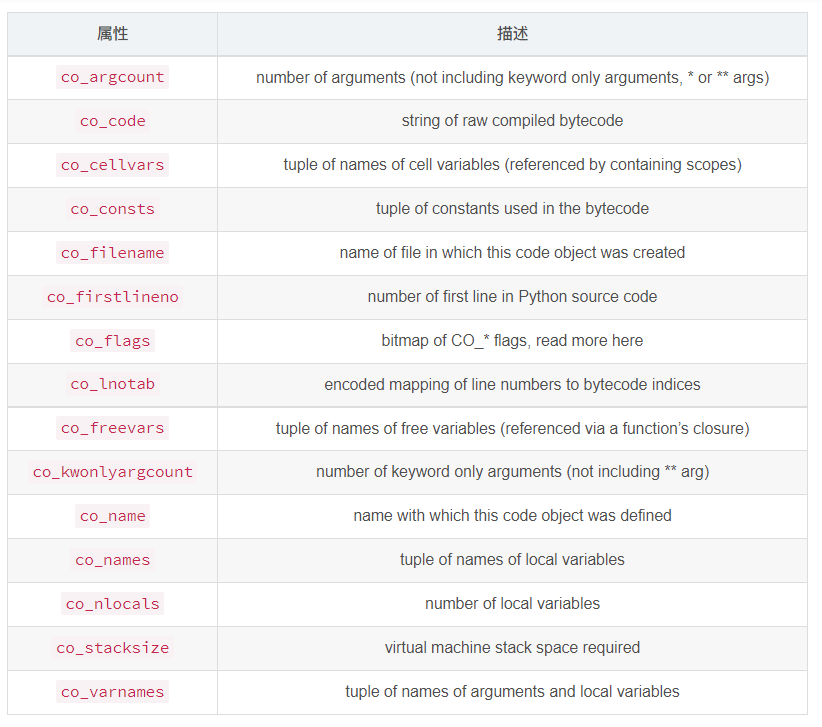Click the 属性 column header

point(112,34)
